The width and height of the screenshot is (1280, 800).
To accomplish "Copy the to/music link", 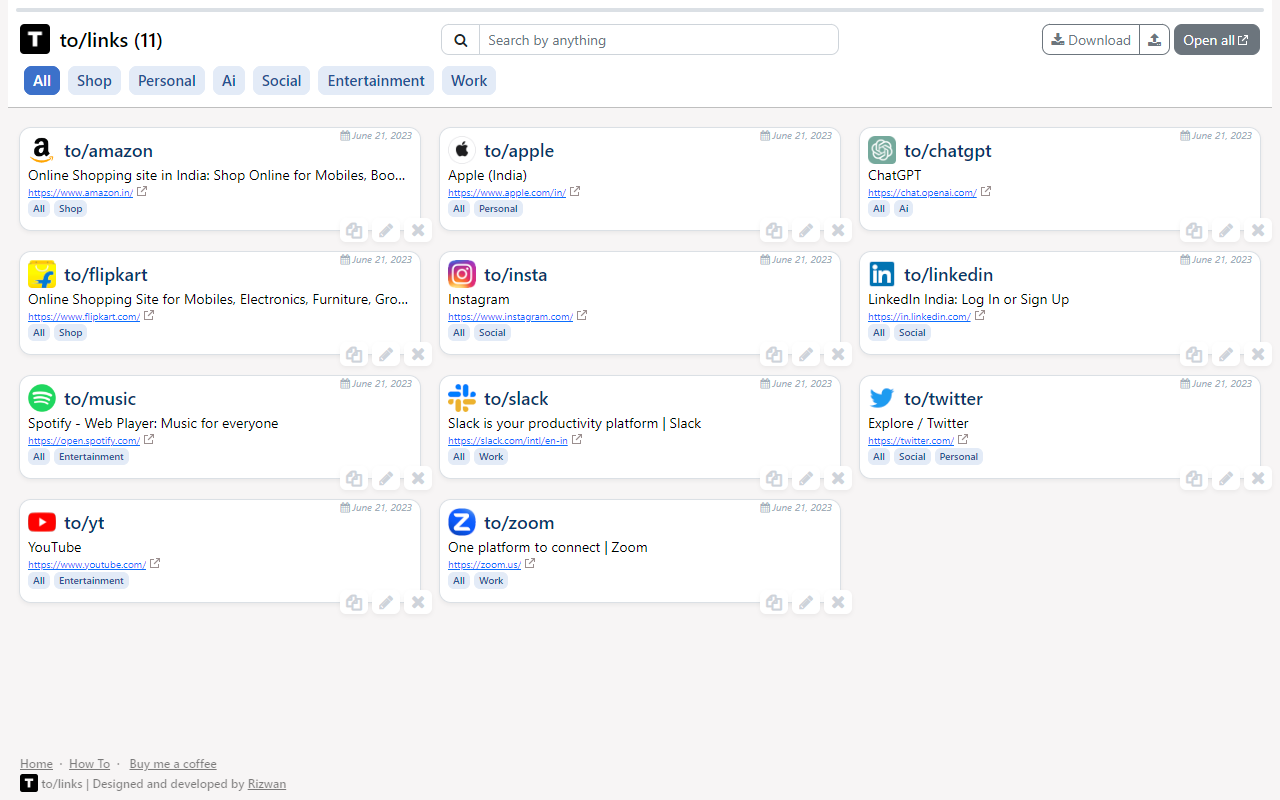I will pyautogui.click(x=354, y=479).
